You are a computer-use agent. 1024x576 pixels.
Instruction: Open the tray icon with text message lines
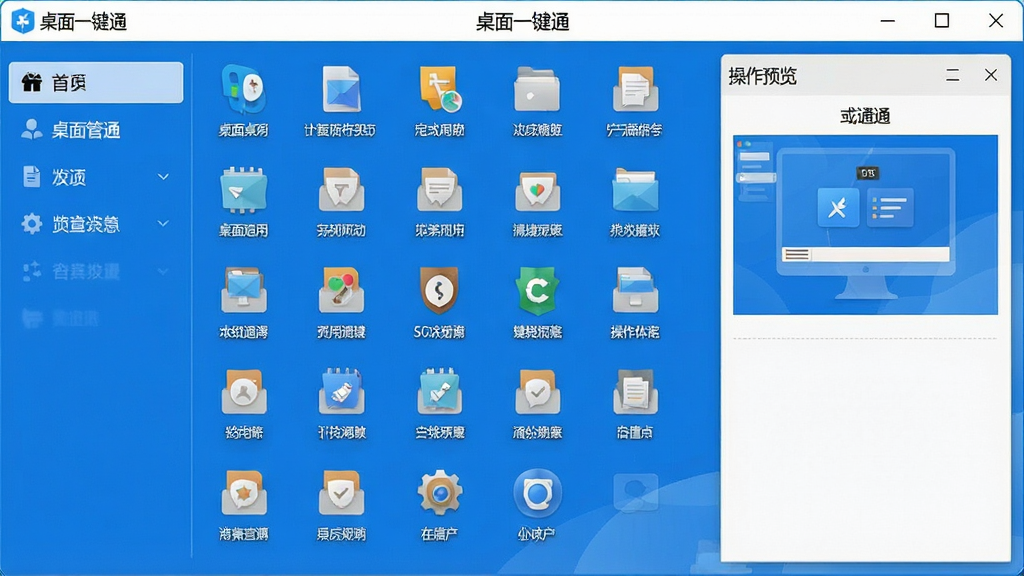[x=440, y=190]
